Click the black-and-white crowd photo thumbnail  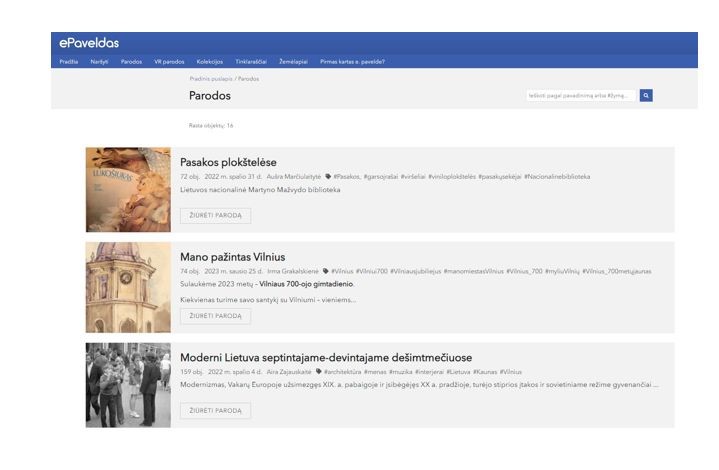[x=128, y=385]
